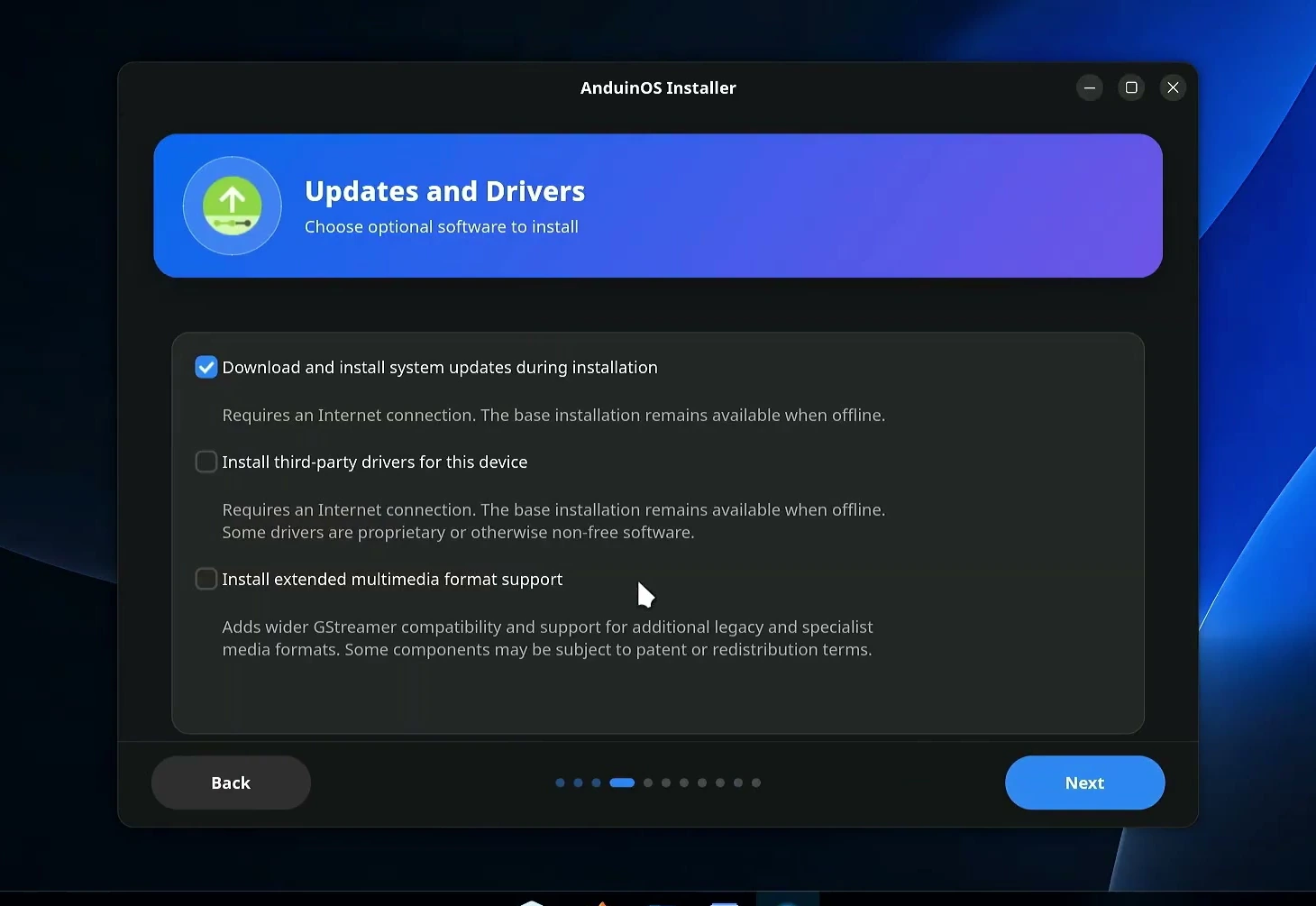Click 'Choose optional software to install' subtitle
The width and height of the screenshot is (1316, 906).
tap(442, 227)
